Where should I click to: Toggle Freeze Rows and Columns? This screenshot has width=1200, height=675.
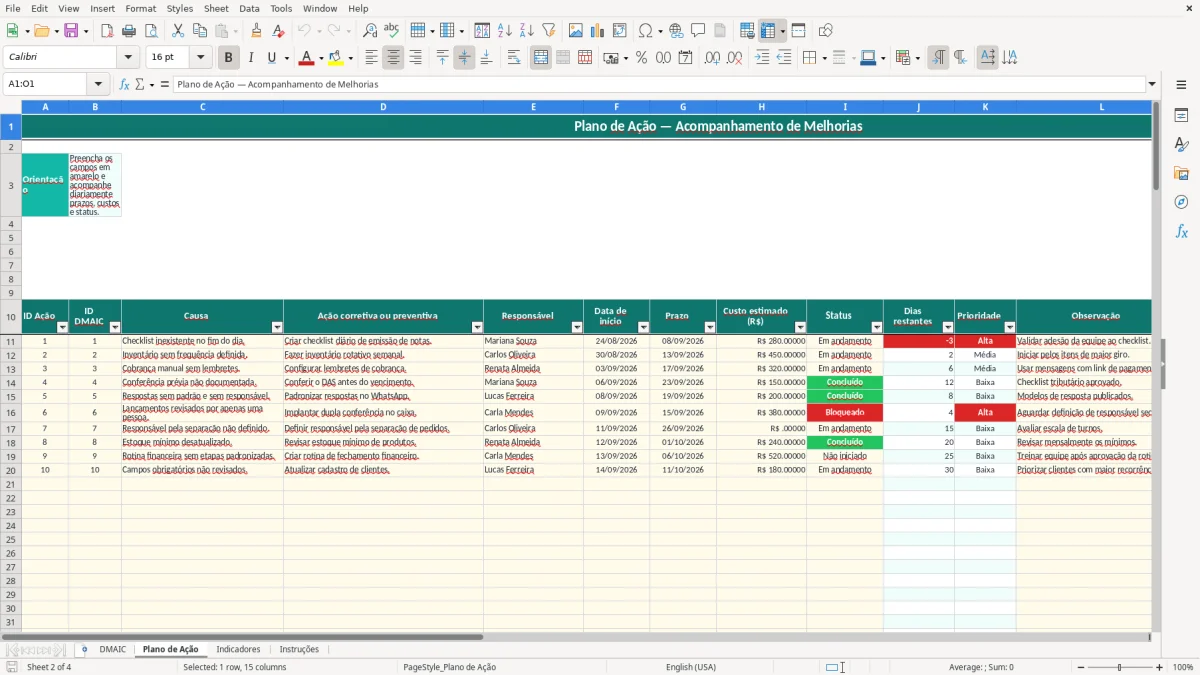coord(768,31)
